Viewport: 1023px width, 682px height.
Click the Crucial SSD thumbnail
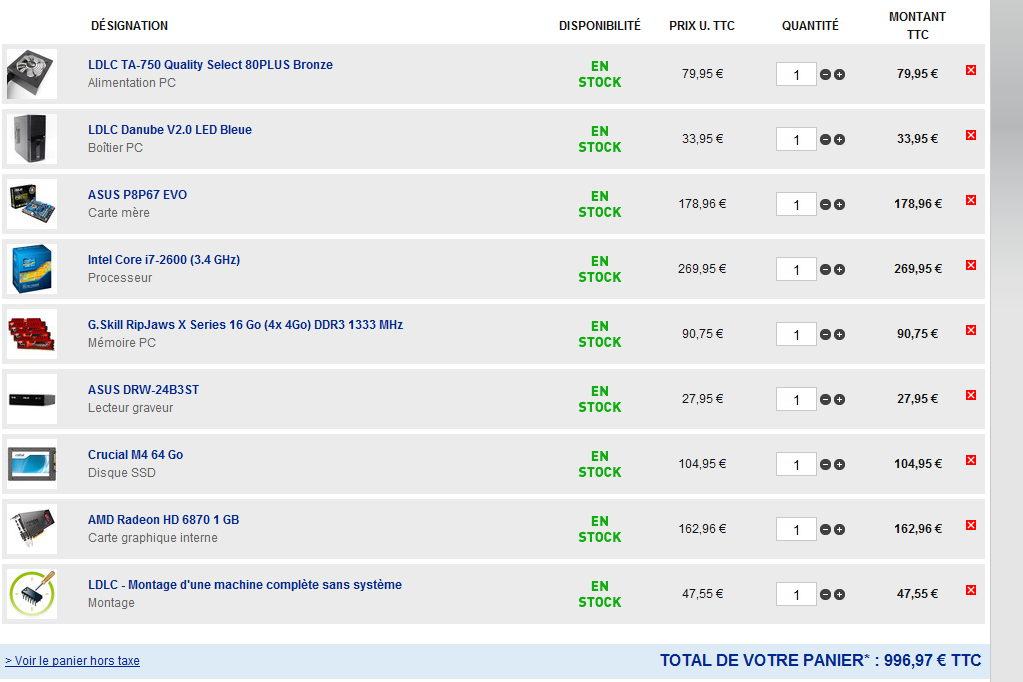(32, 464)
